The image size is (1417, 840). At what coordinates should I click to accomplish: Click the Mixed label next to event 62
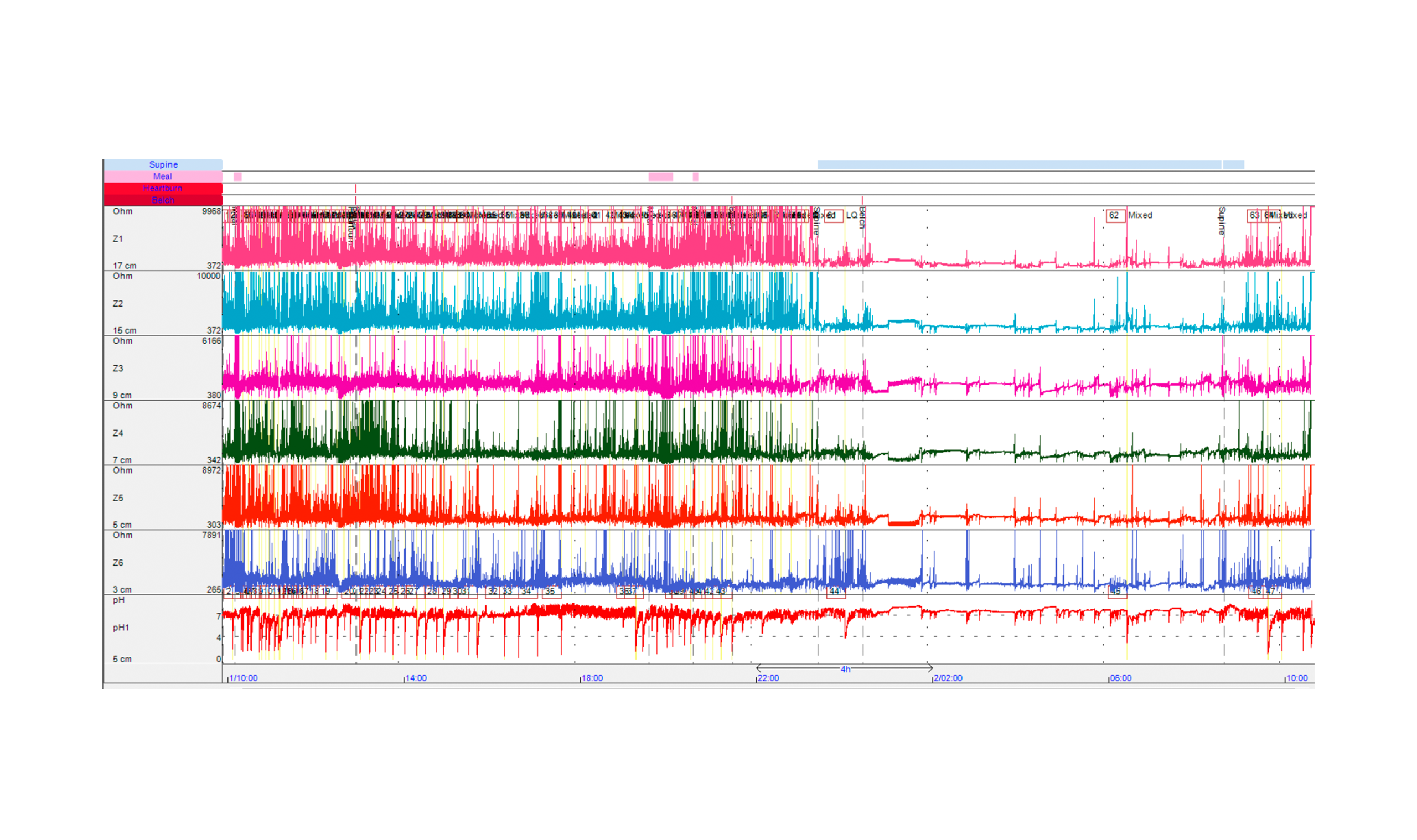coord(1140,215)
